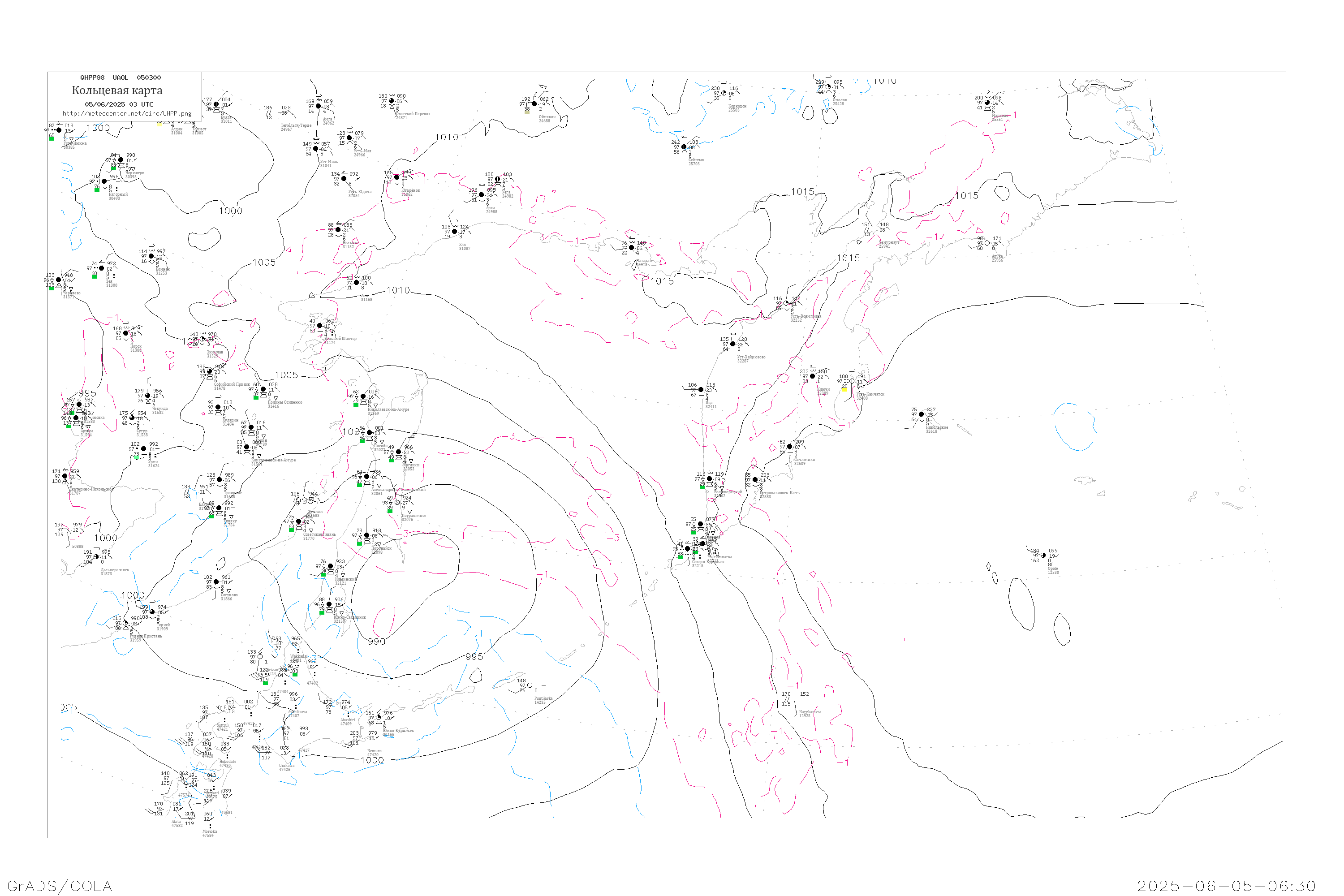
Task: Click the Большой Шантар station circle
Action: 319,326
